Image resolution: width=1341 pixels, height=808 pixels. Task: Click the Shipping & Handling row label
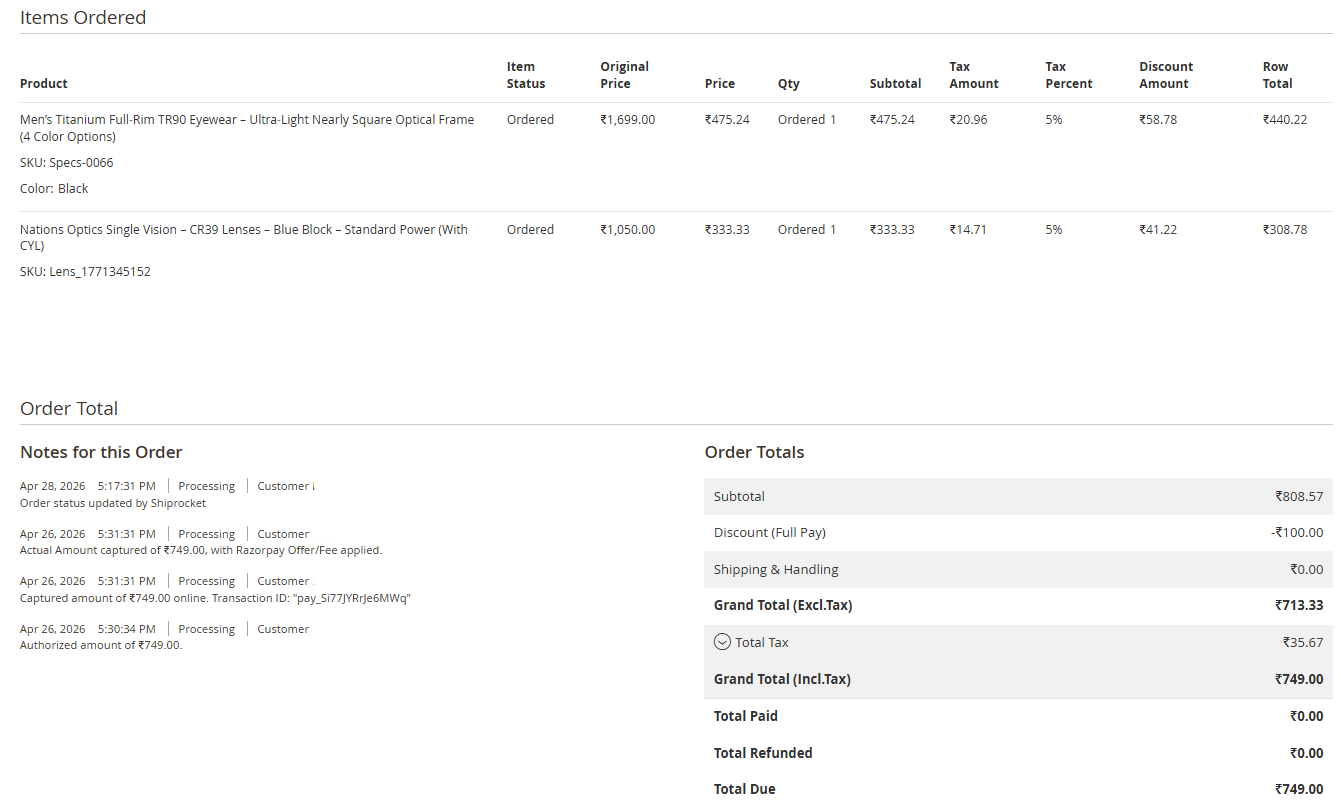pos(776,570)
